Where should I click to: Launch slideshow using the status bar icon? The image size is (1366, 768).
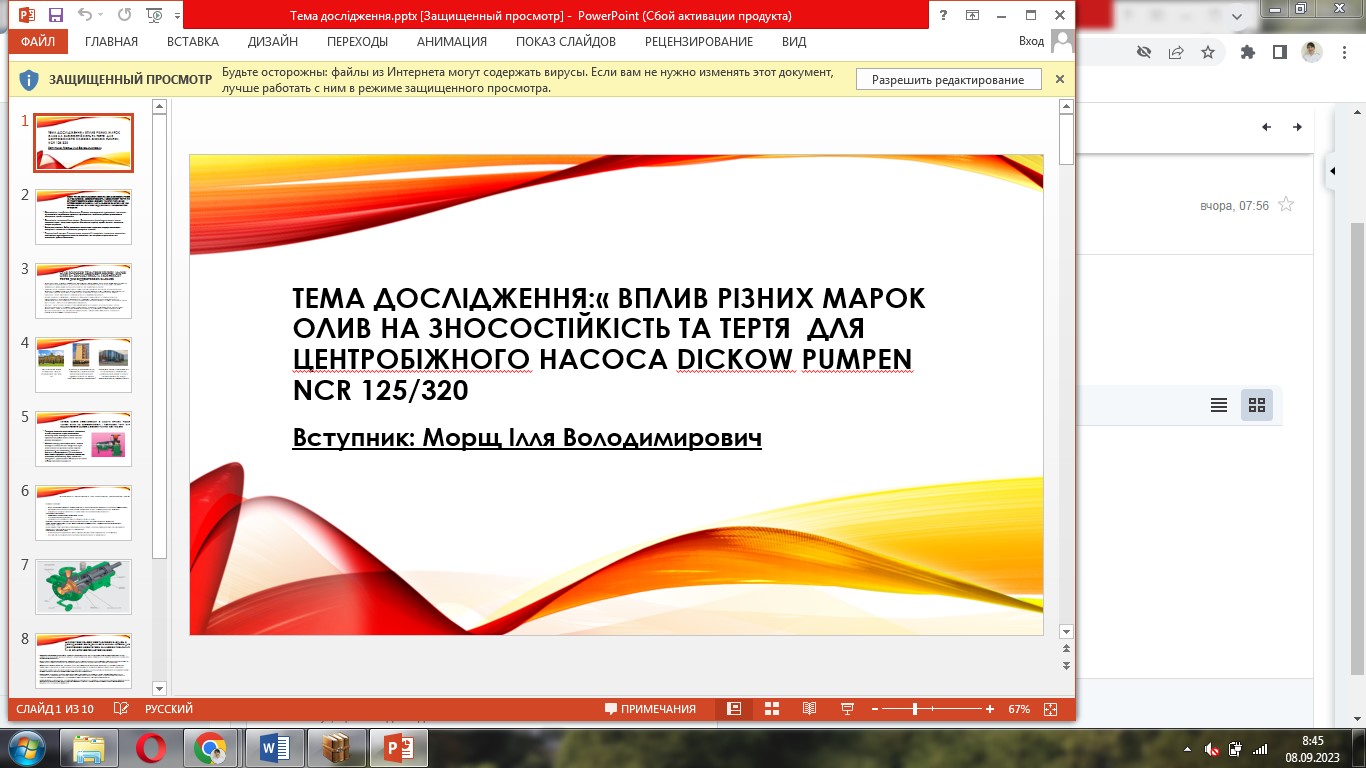click(x=848, y=709)
